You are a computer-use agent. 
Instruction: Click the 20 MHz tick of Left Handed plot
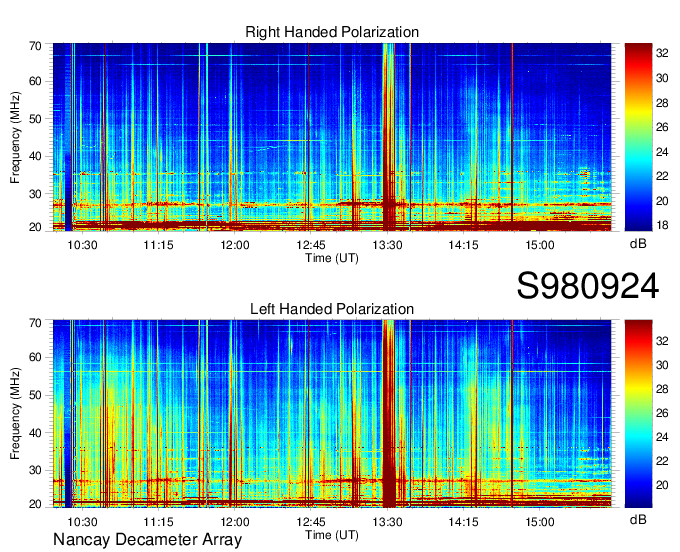pos(35,504)
